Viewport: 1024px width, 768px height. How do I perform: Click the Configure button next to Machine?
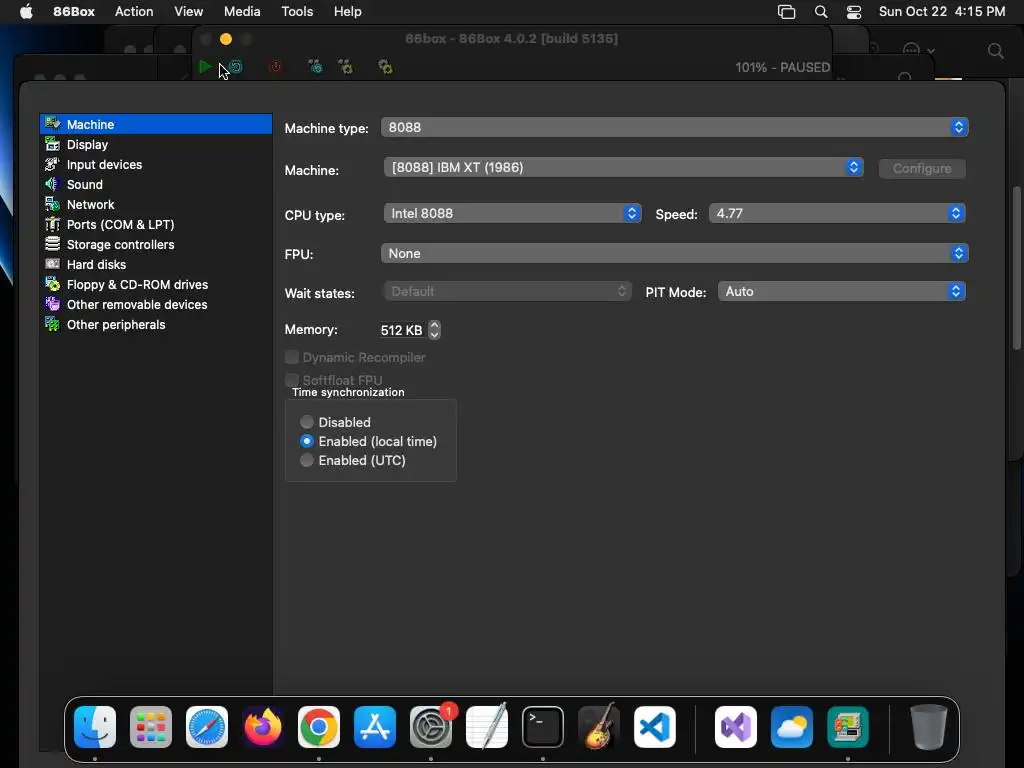(921, 168)
